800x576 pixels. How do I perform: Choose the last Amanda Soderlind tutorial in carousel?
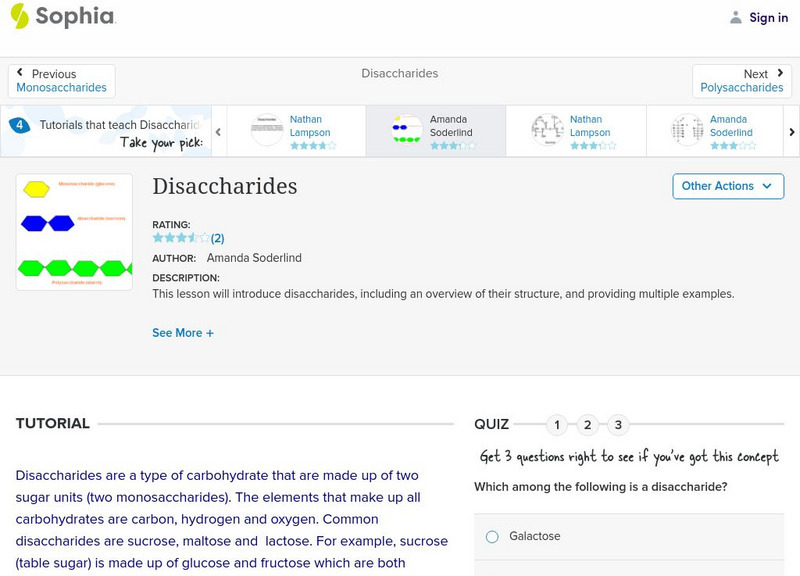pyautogui.click(x=687, y=131)
